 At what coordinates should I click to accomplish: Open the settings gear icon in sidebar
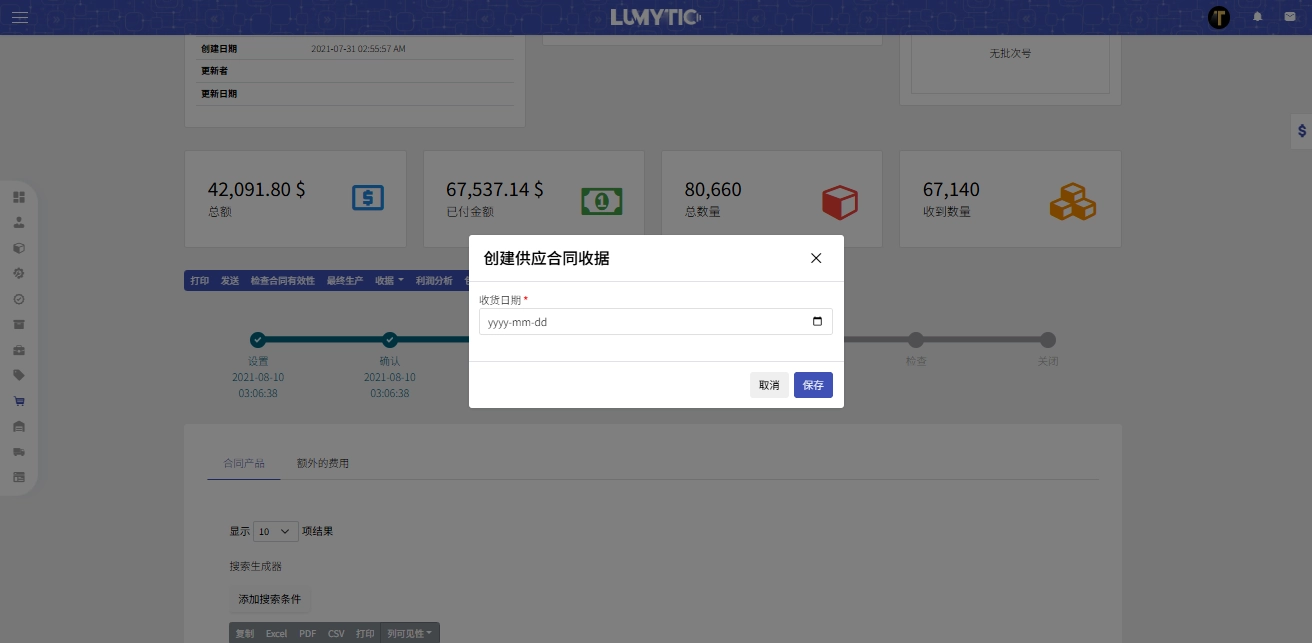tap(19, 272)
